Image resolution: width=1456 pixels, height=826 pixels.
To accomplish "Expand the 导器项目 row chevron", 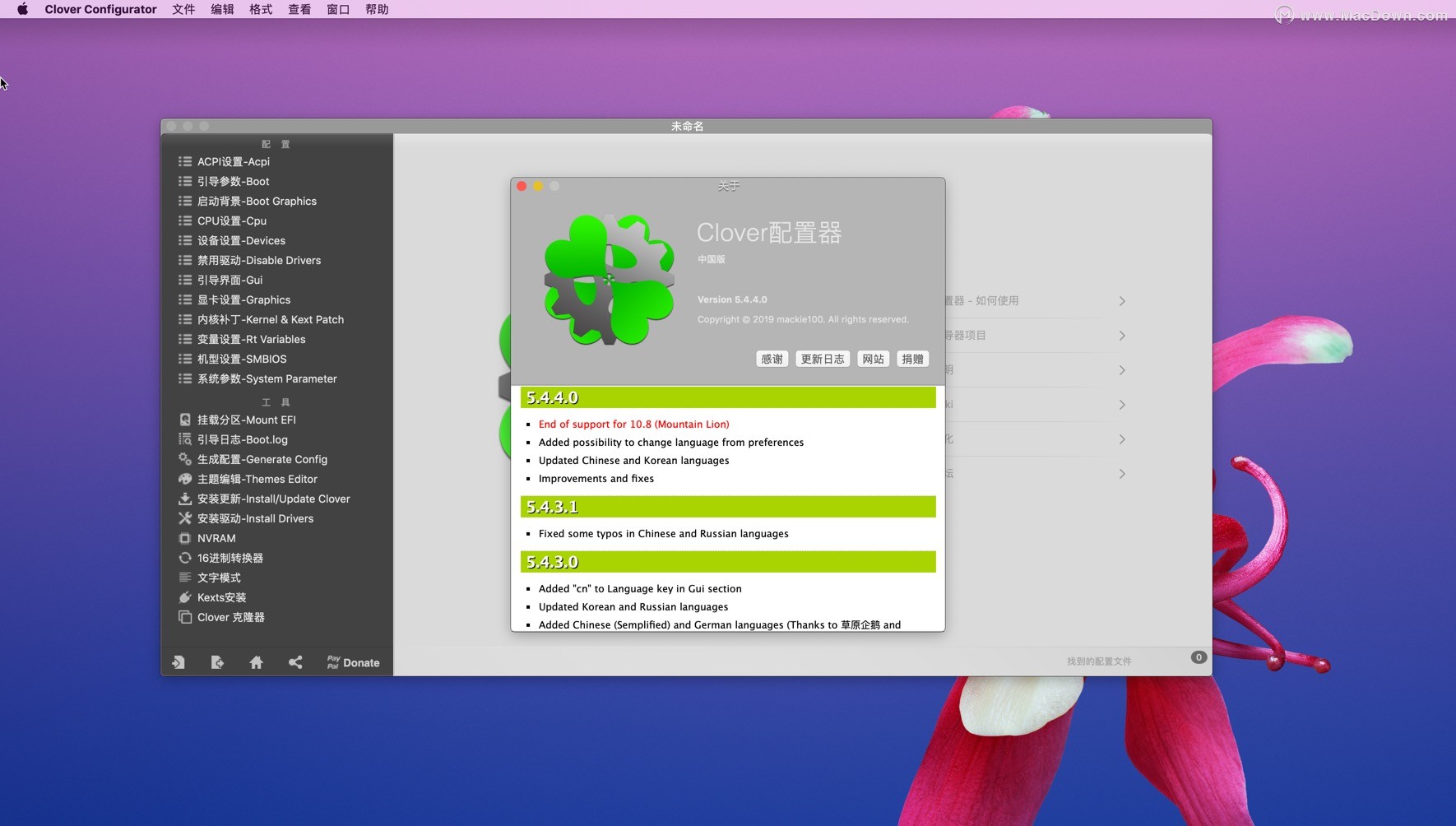I will [x=1122, y=336].
